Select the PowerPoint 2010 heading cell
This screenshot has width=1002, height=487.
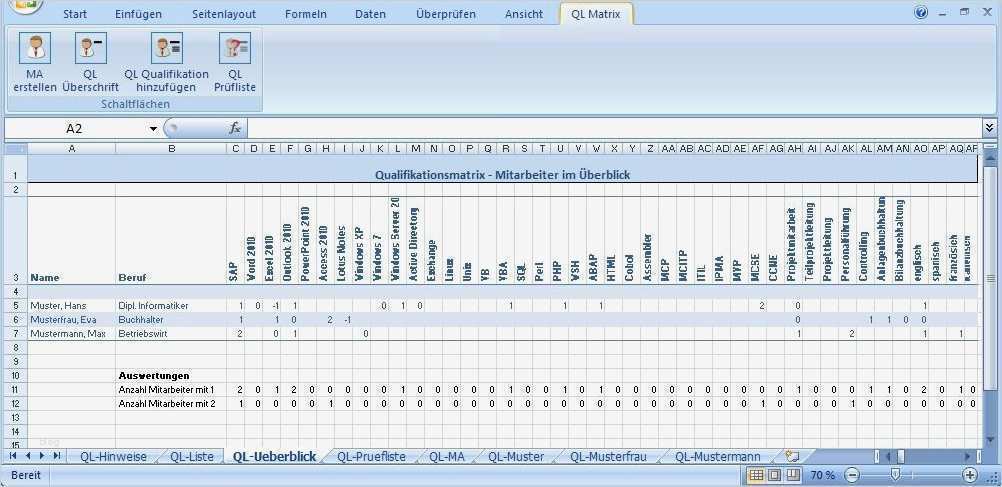pos(307,240)
